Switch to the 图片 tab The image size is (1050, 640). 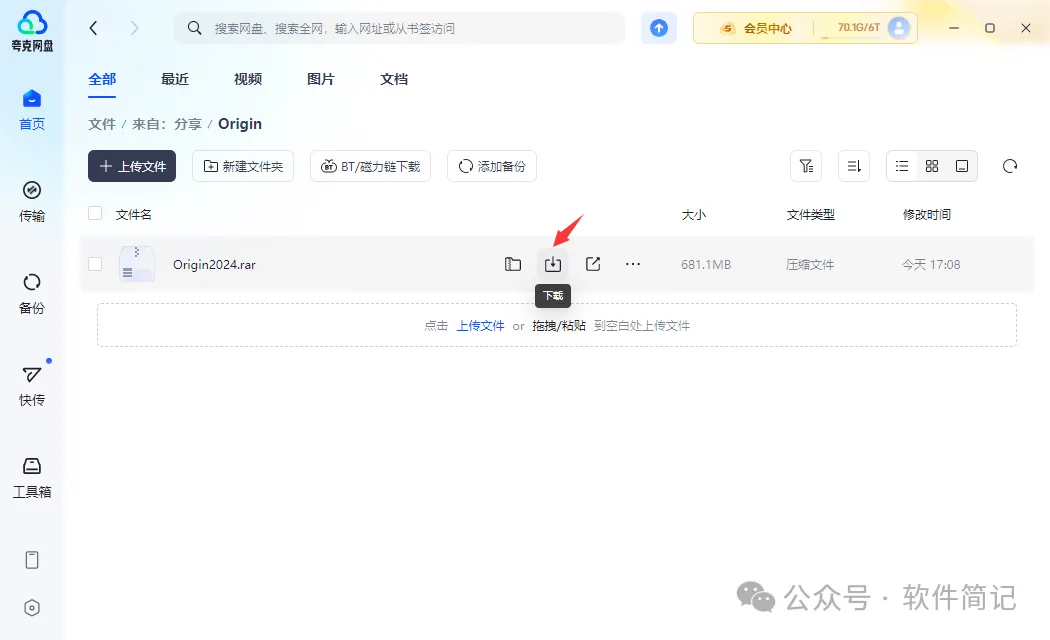coord(321,80)
